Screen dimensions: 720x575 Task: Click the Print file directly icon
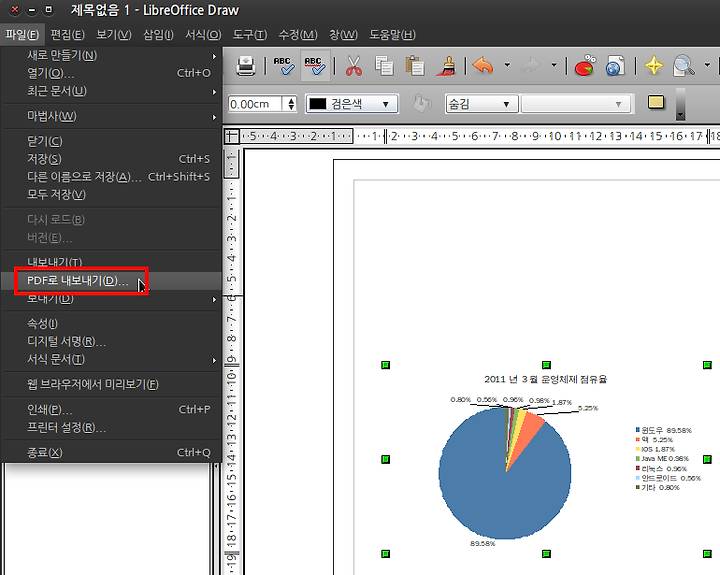click(x=246, y=66)
